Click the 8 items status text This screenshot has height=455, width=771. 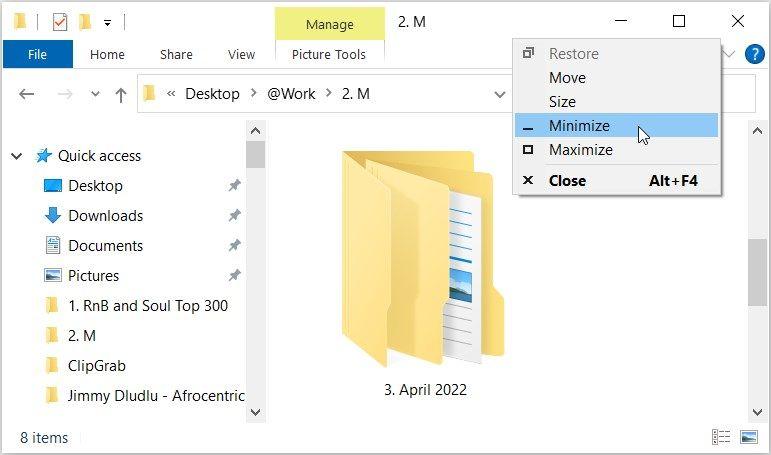point(44,438)
